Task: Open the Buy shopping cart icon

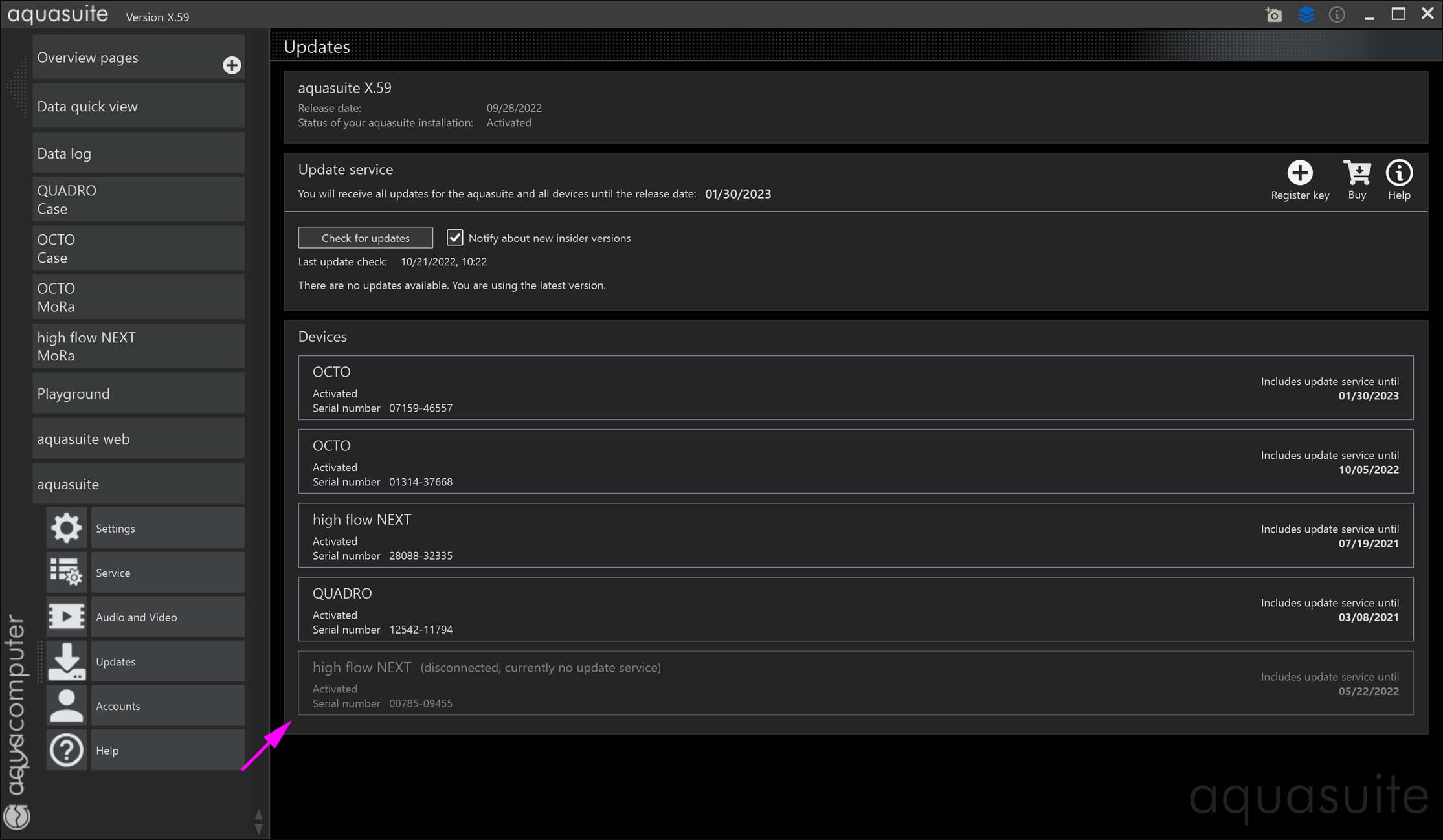Action: pos(1357,173)
